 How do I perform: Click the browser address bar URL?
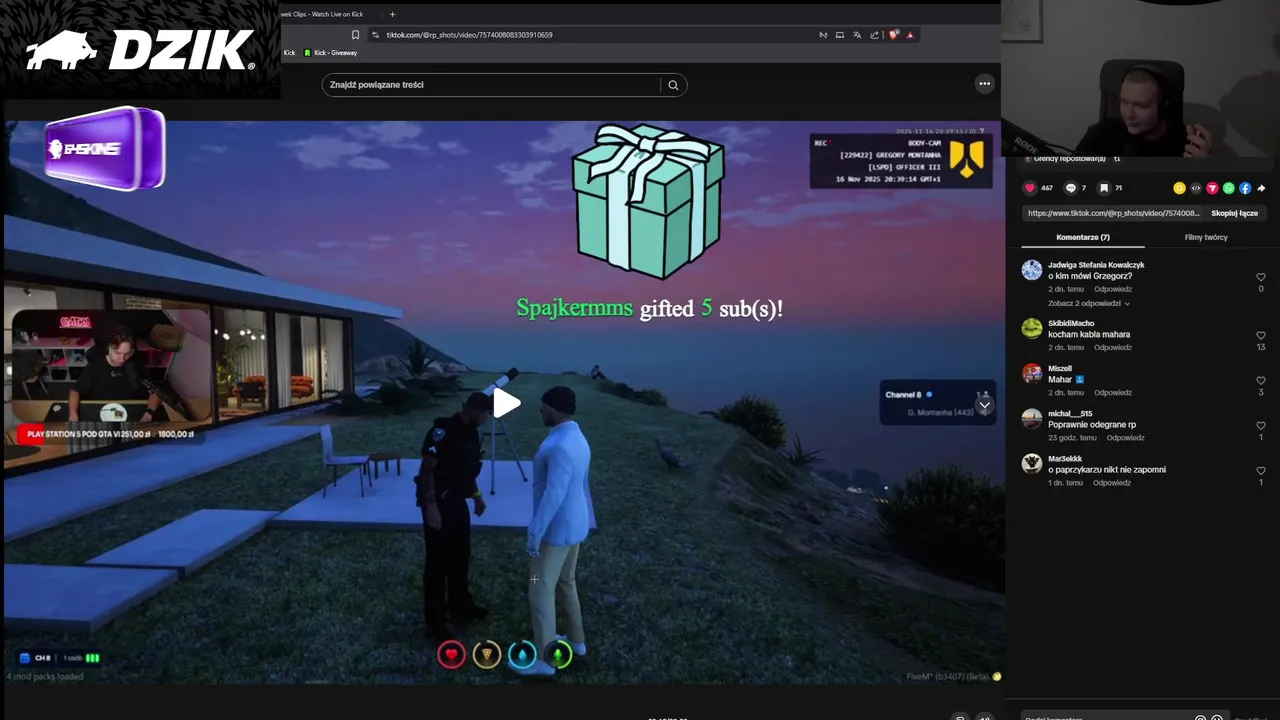point(469,35)
